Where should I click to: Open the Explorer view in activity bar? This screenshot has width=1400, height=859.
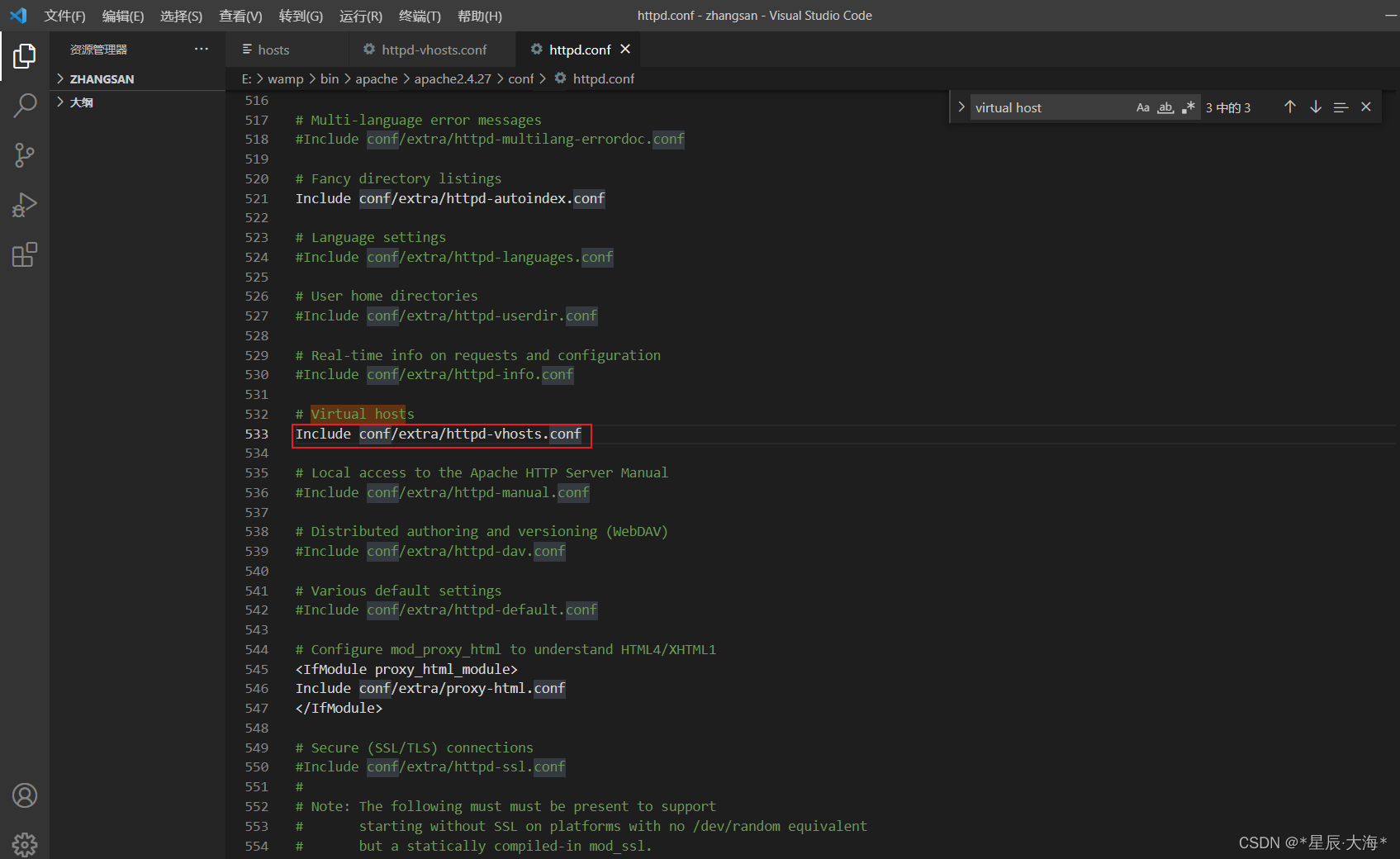tap(25, 56)
